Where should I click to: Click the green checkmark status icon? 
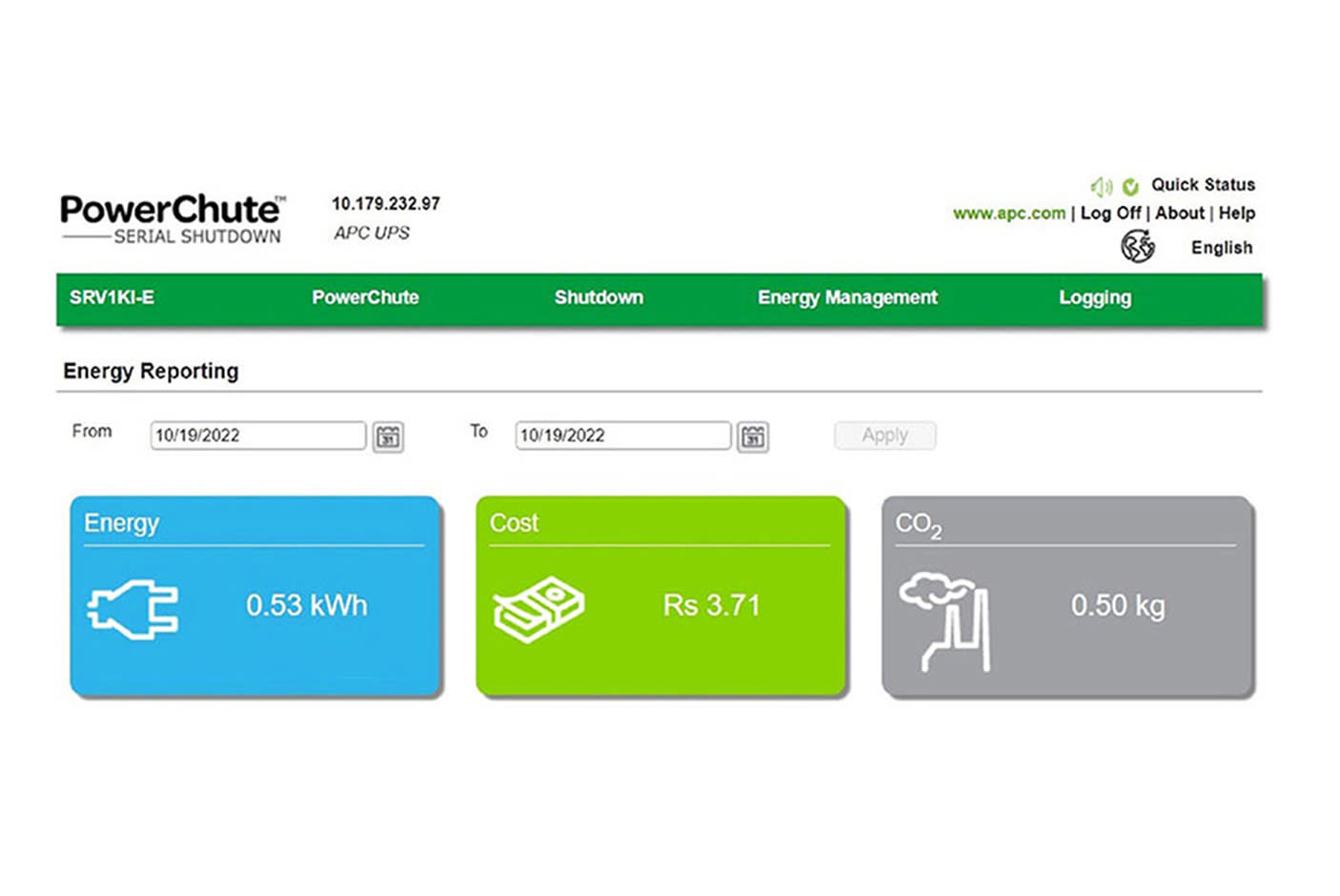coord(1130,186)
